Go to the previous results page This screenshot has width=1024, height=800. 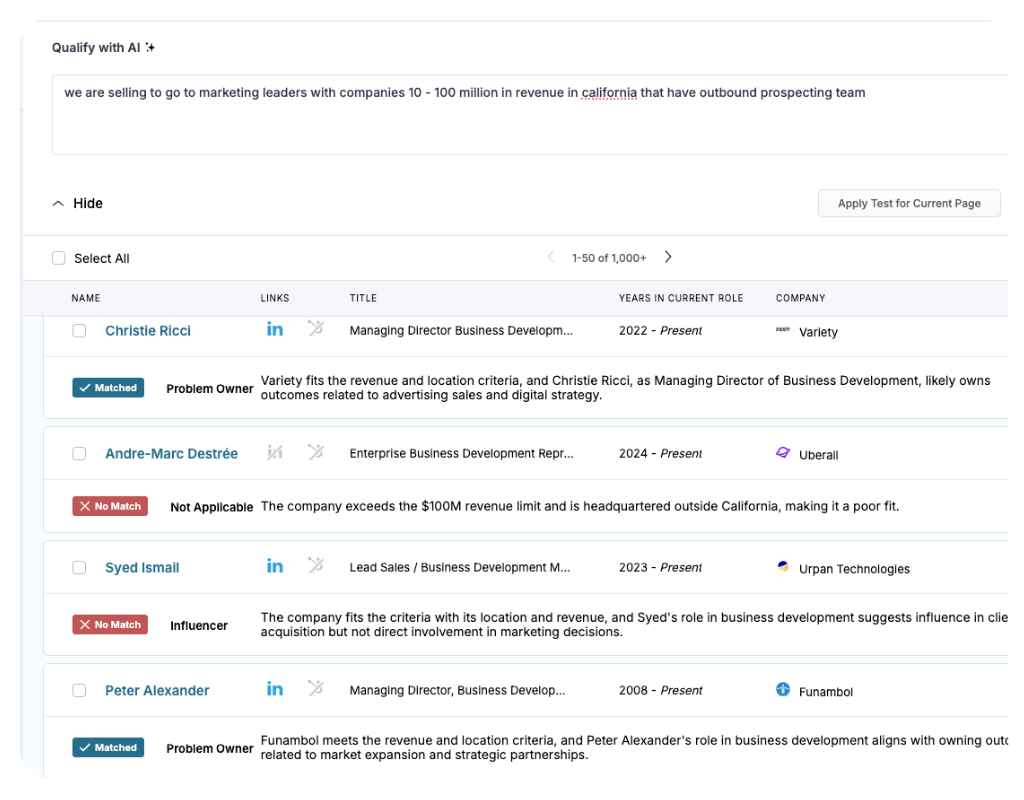click(x=551, y=257)
